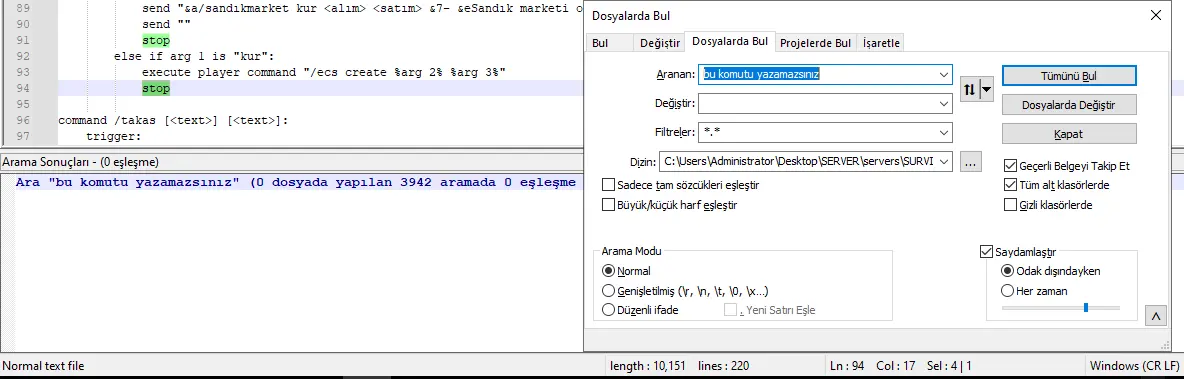The height and width of the screenshot is (379, 1184).
Task: Select the Dosyalarda Bul tab
Action: tap(730, 42)
